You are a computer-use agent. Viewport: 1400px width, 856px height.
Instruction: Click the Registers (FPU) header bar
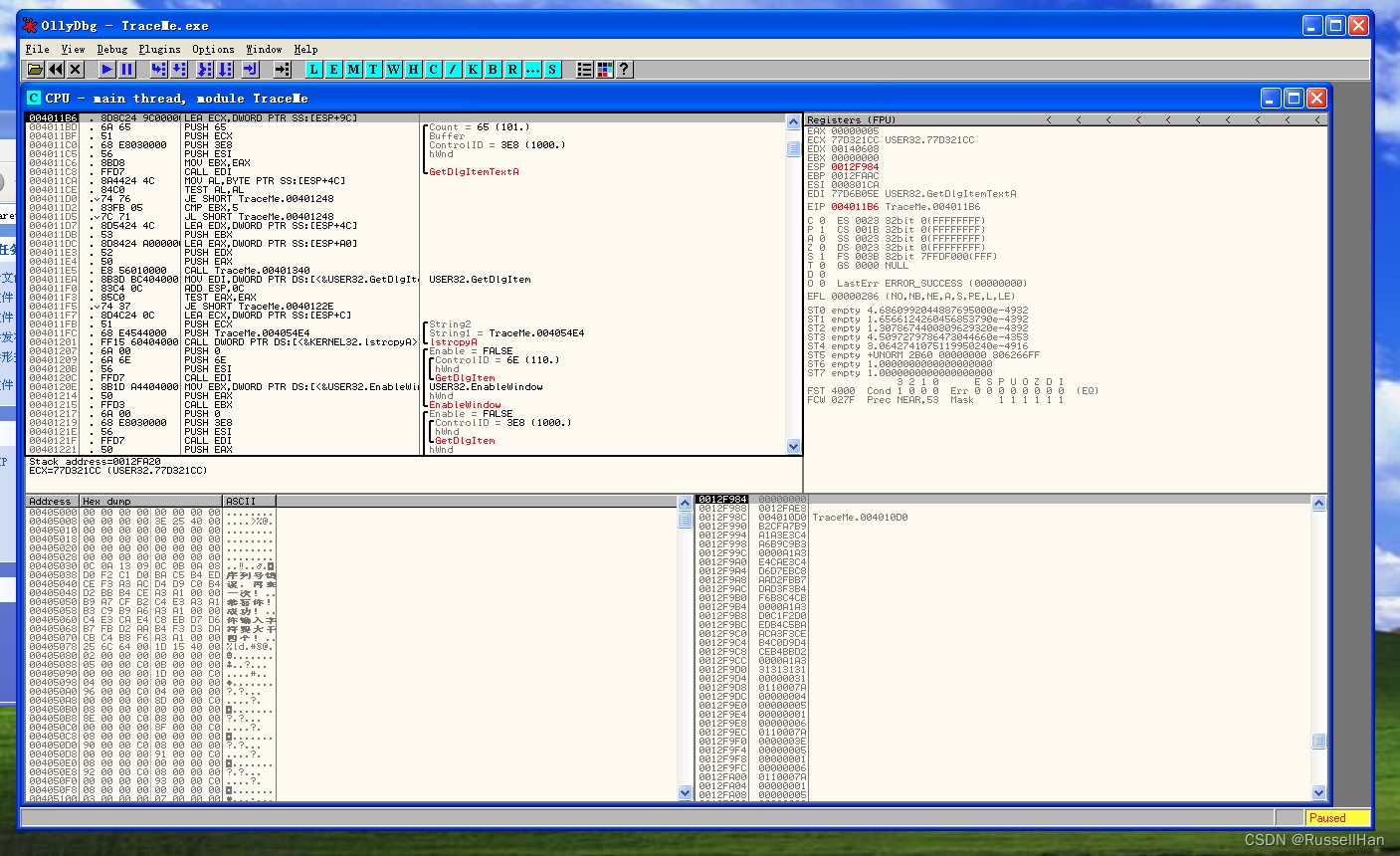[1066, 119]
